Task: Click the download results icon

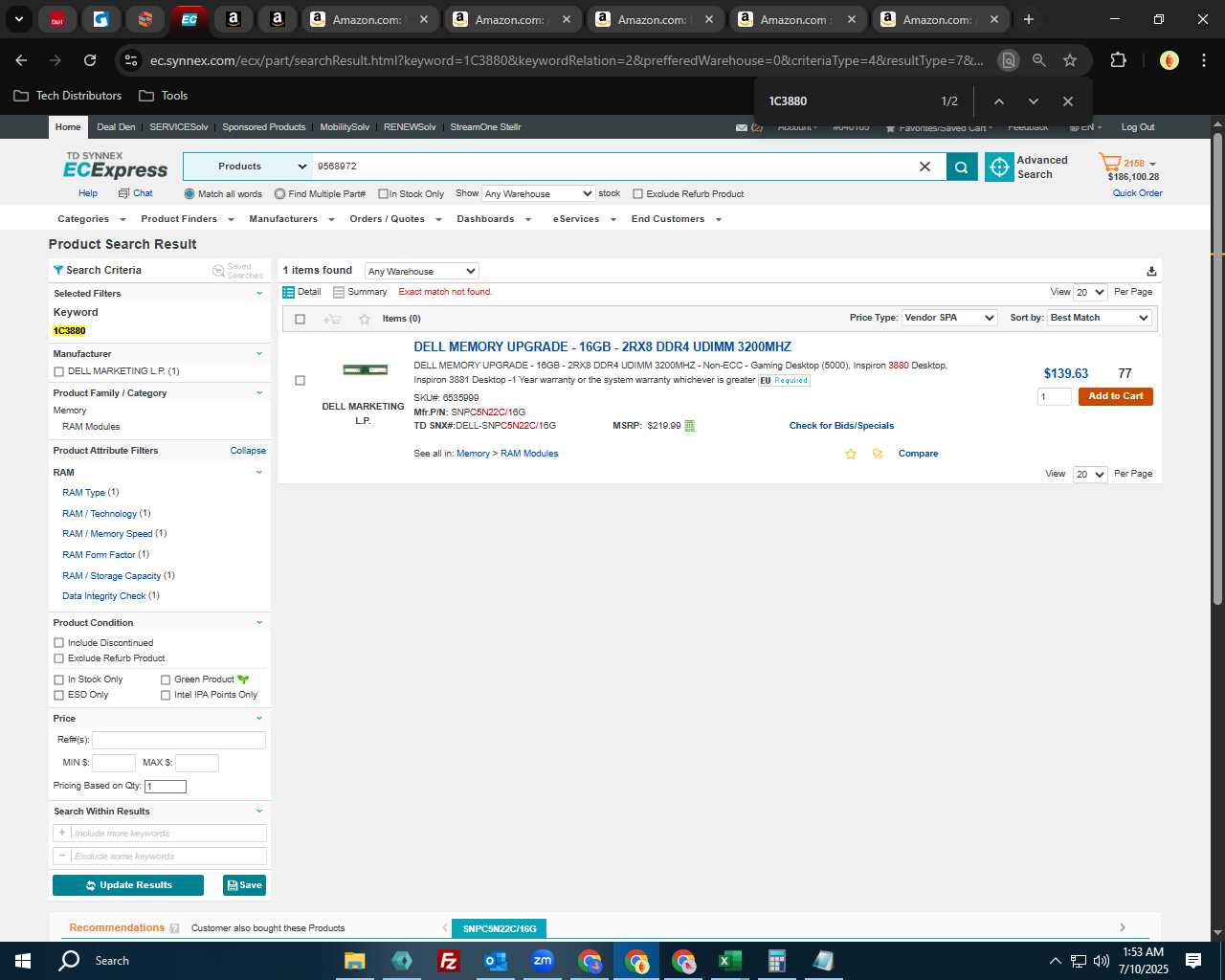Action: (x=1151, y=271)
